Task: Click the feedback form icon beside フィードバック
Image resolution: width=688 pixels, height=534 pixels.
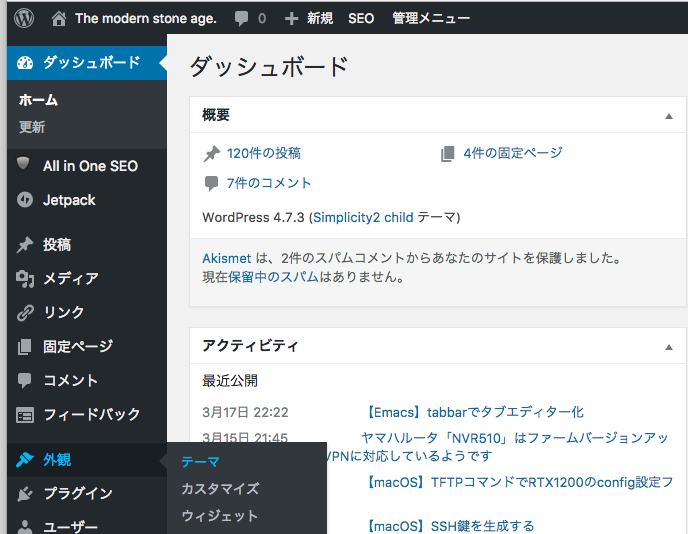Action: point(25,415)
